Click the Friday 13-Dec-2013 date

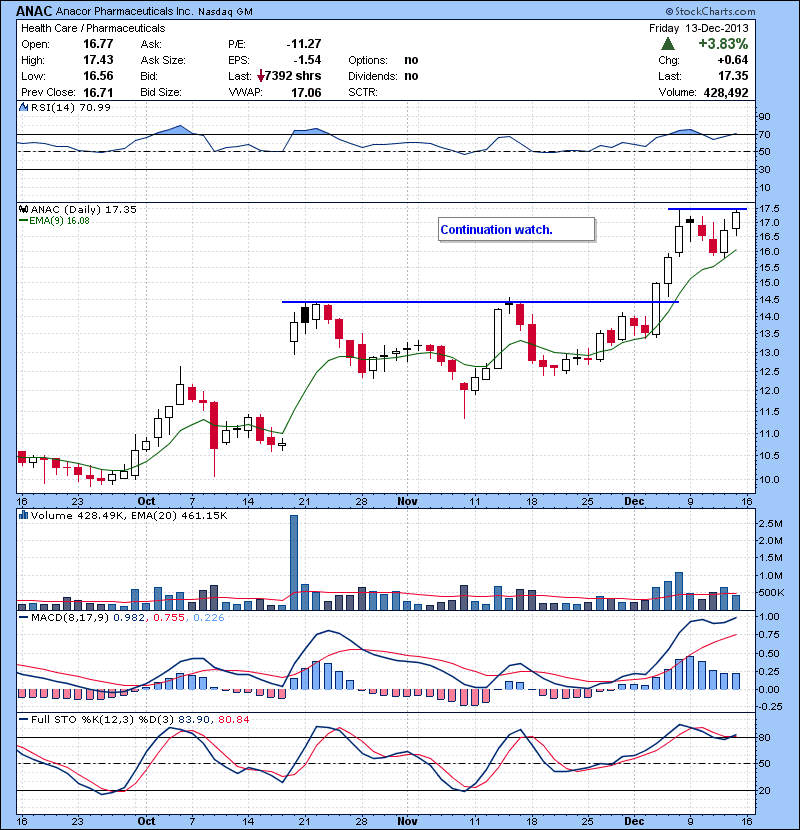click(x=699, y=28)
